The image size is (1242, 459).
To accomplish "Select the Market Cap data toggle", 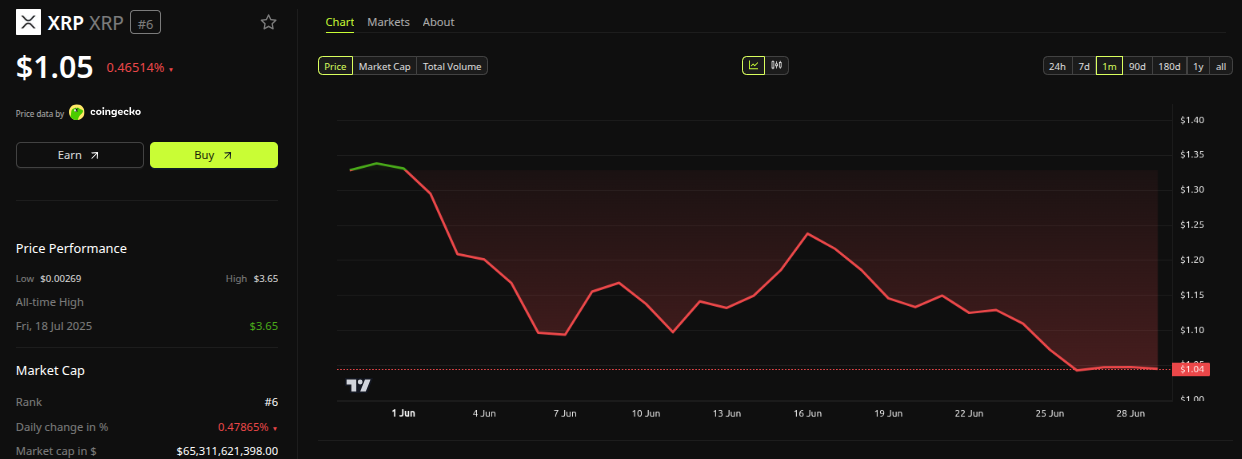I will (384, 66).
